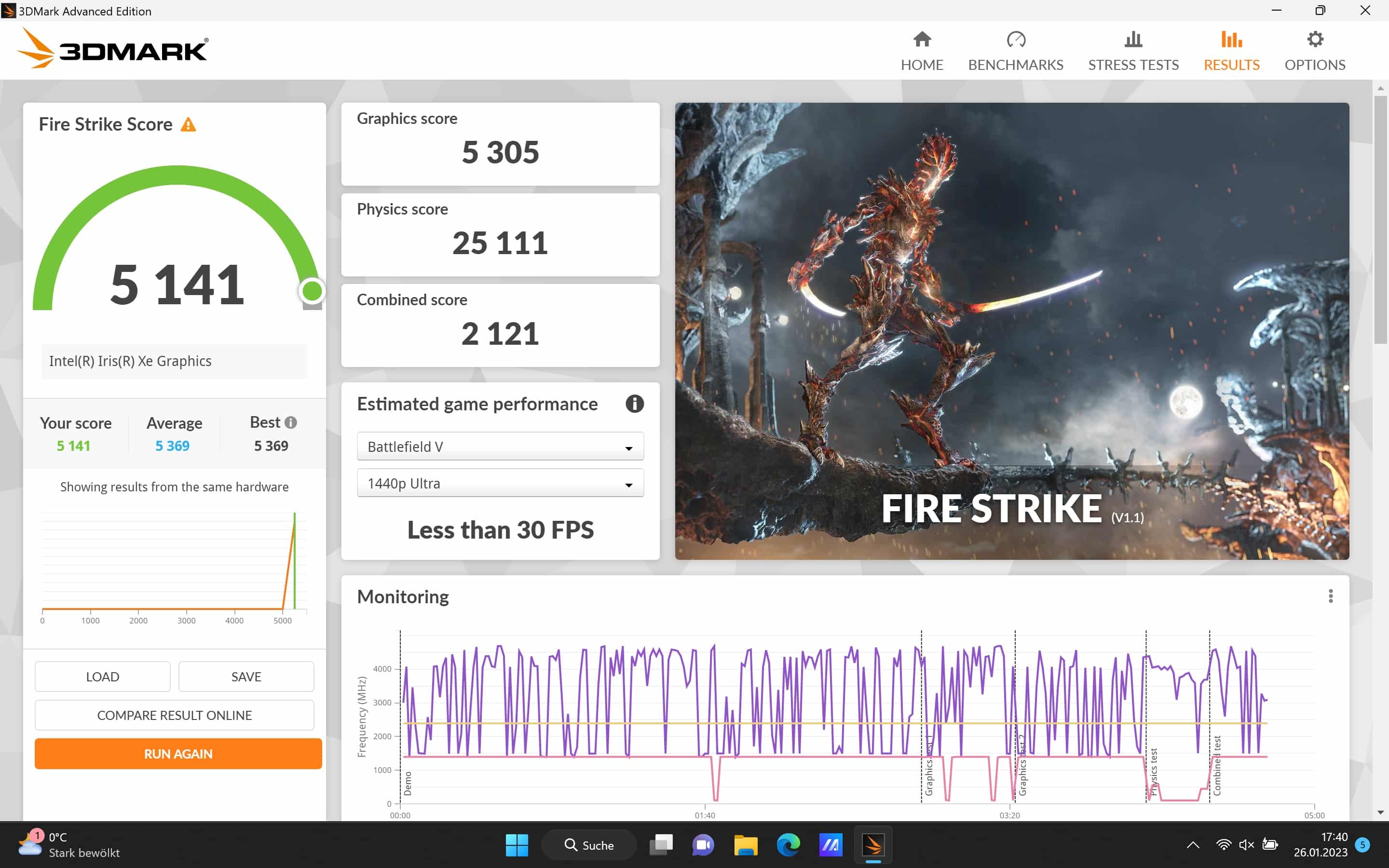
Task: Open Monitoring three-dots options menu
Action: point(1331,597)
